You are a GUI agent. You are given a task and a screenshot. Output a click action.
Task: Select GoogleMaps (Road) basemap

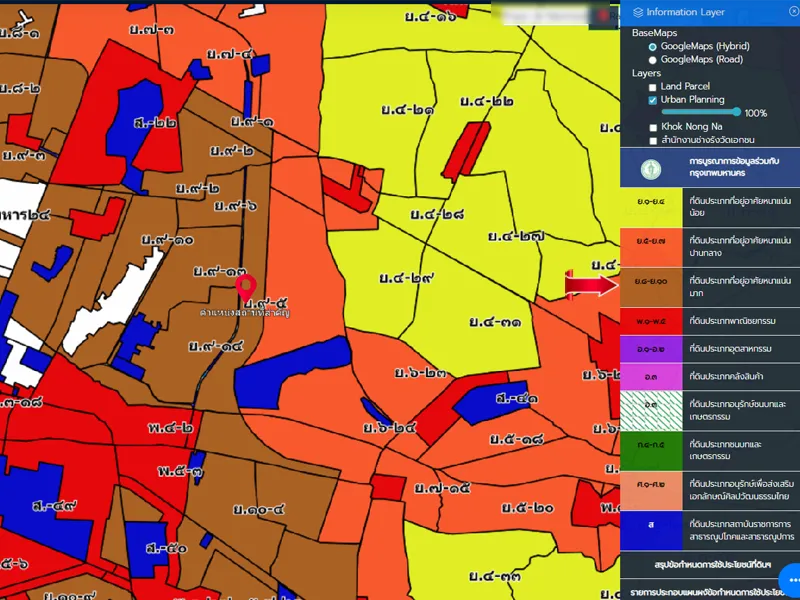coord(653,60)
